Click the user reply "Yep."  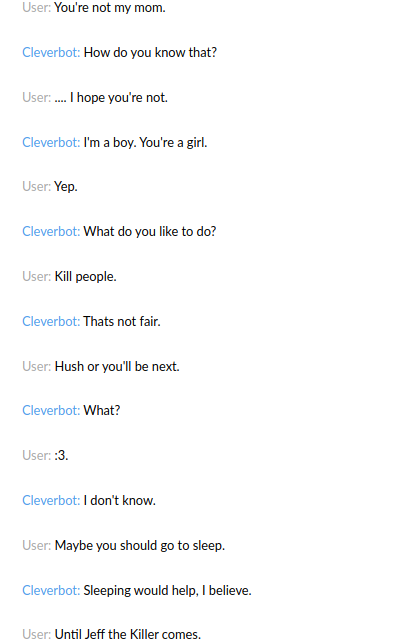[x=65, y=187]
